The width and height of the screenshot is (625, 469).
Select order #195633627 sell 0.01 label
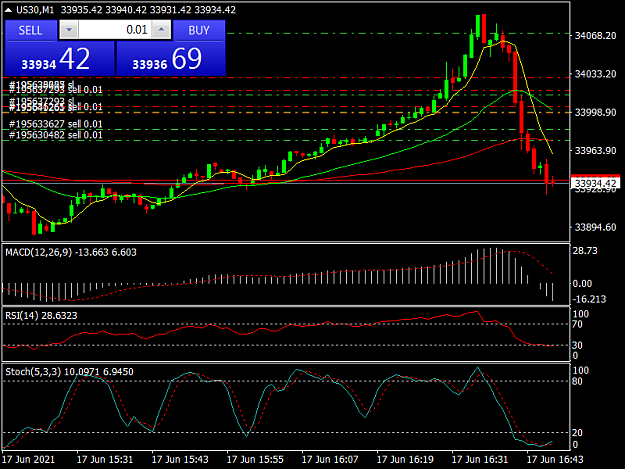[56, 124]
